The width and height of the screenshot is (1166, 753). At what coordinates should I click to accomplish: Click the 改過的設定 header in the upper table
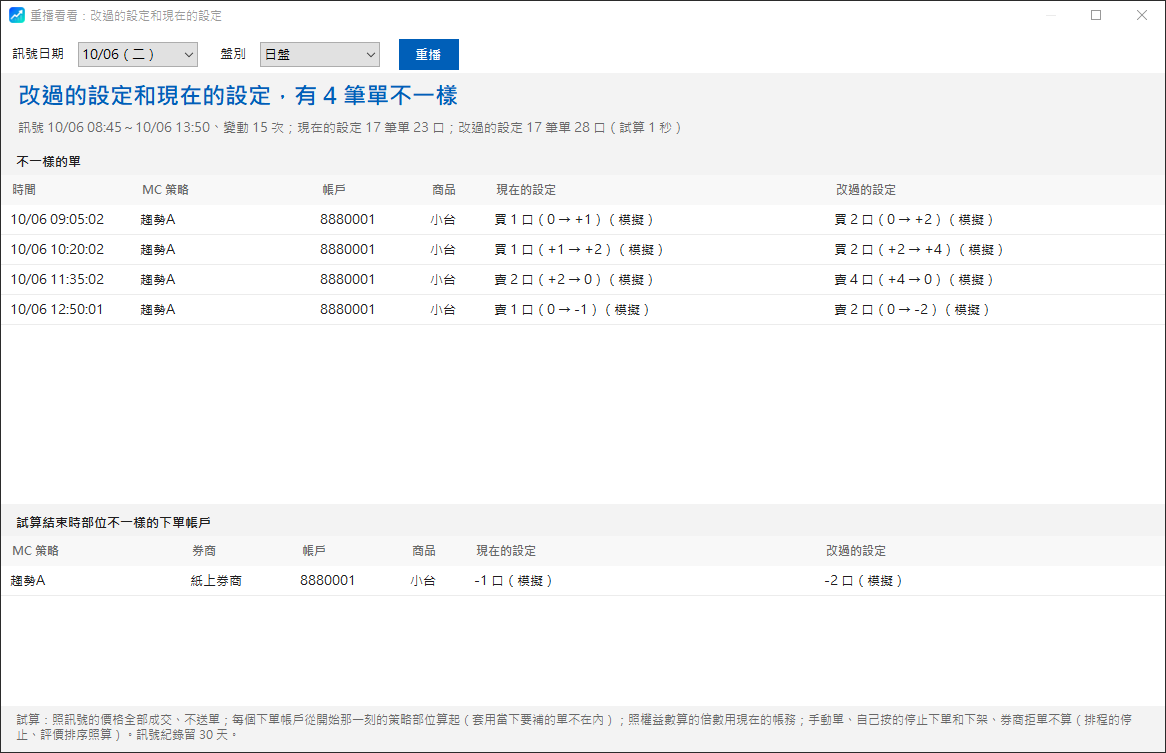pyautogui.click(x=866, y=190)
